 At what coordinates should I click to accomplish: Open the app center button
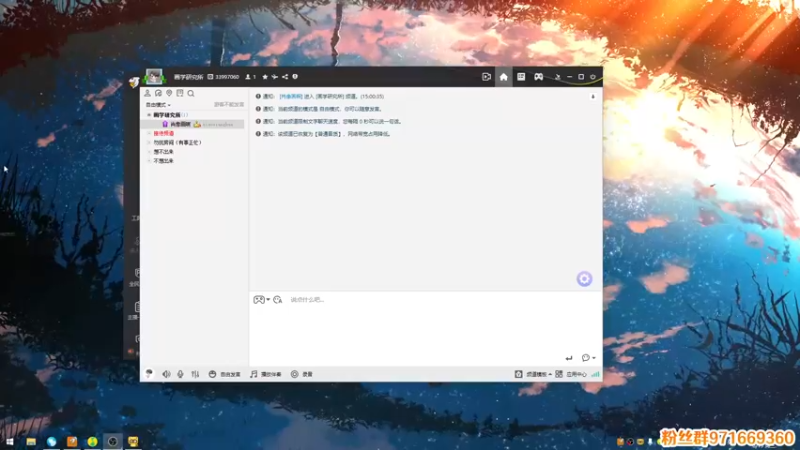coord(571,374)
